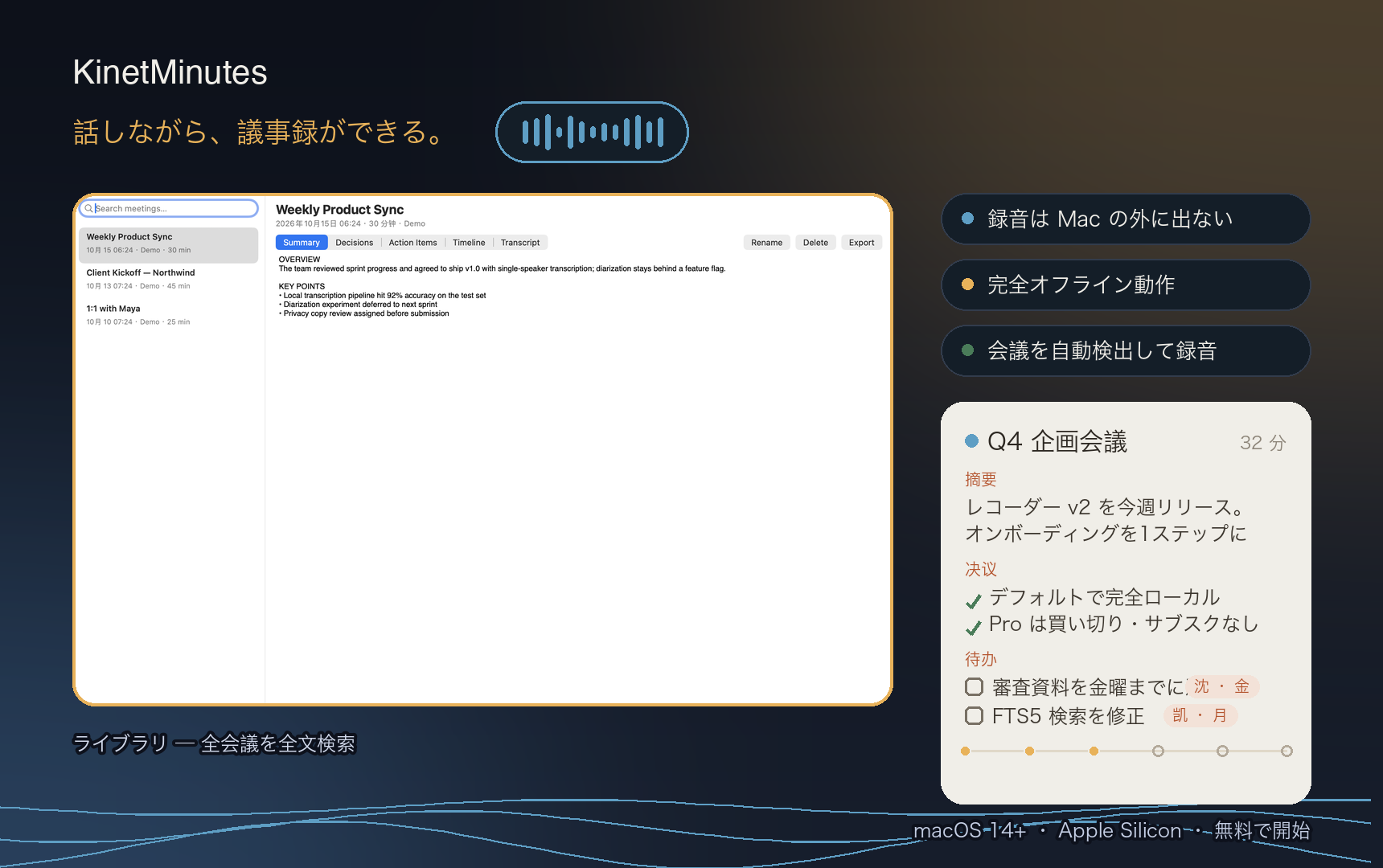This screenshot has width=1383, height=868.
Task: Open the Client Kickoff — Northwind meeting
Action: click(169, 280)
